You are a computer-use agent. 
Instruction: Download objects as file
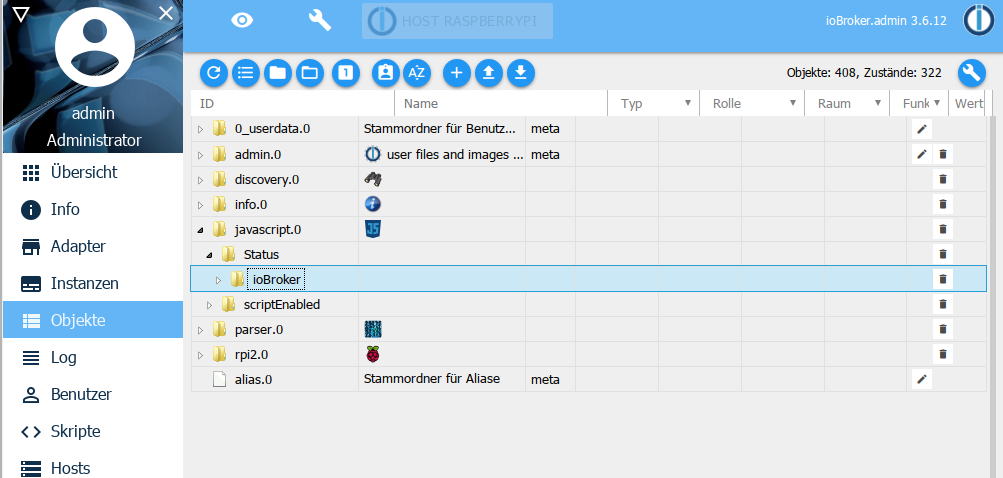click(521, 73)
